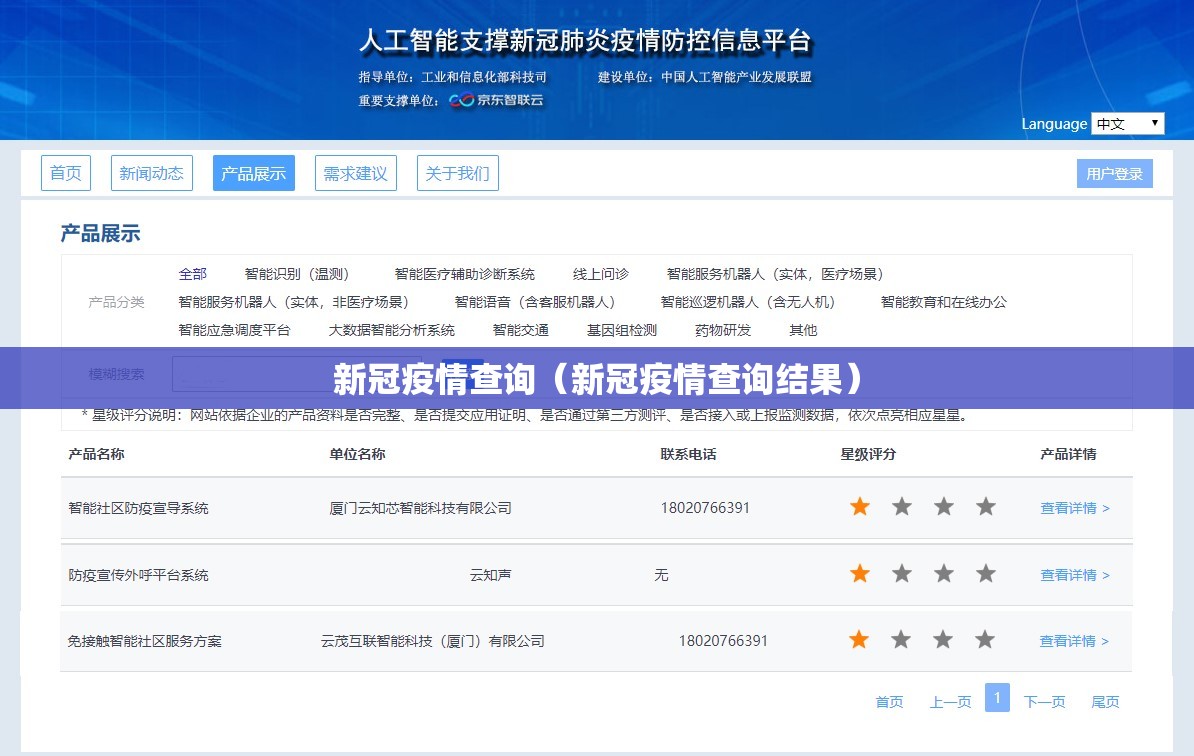Select 产品展示 navigation tab
The height and width of the screenshot is (756, 1194).
(254, 173)
